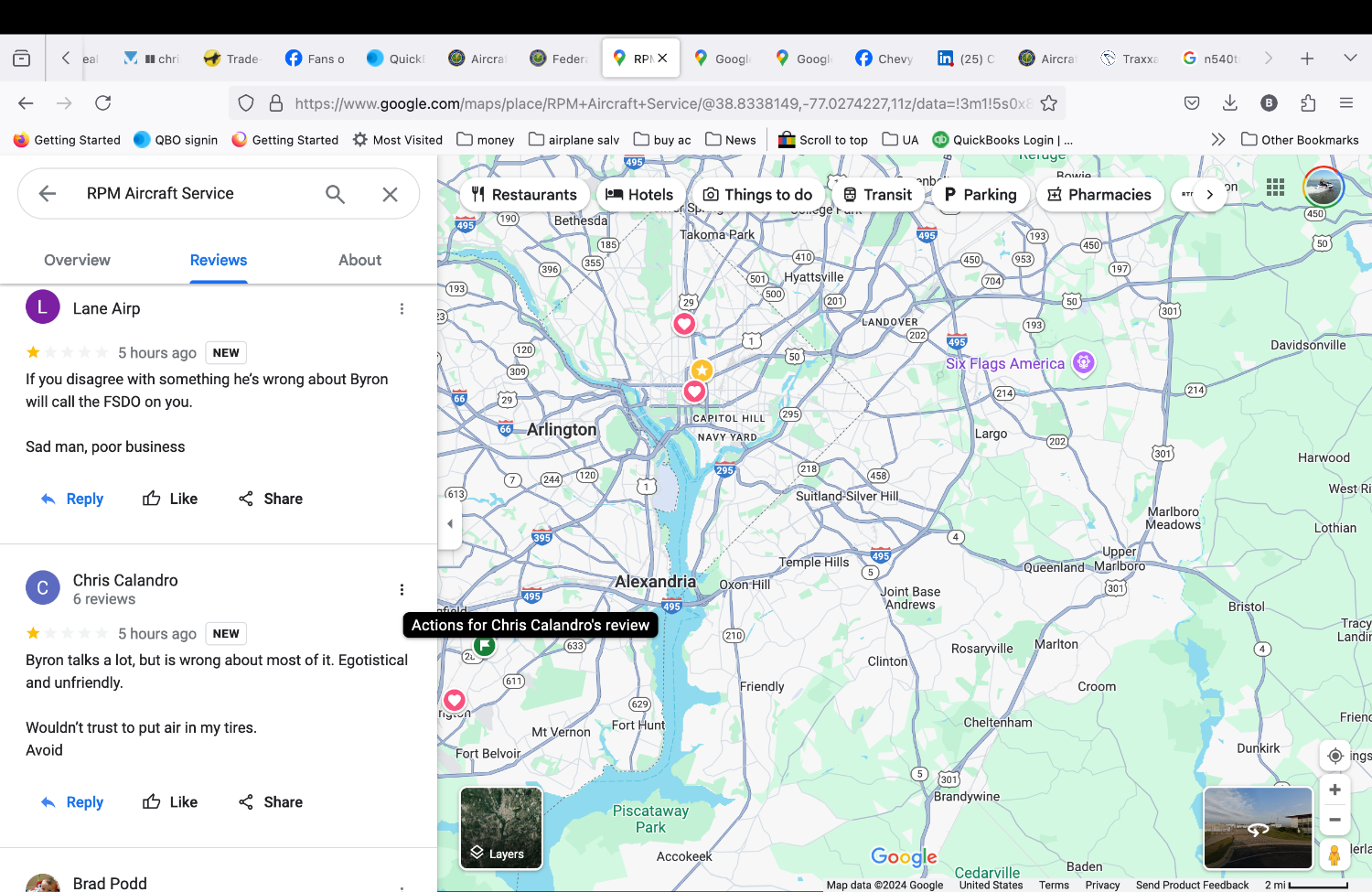Switch to the Overview tab
This screenshot has height=892, width=1372.
click(x=77, y=260)
